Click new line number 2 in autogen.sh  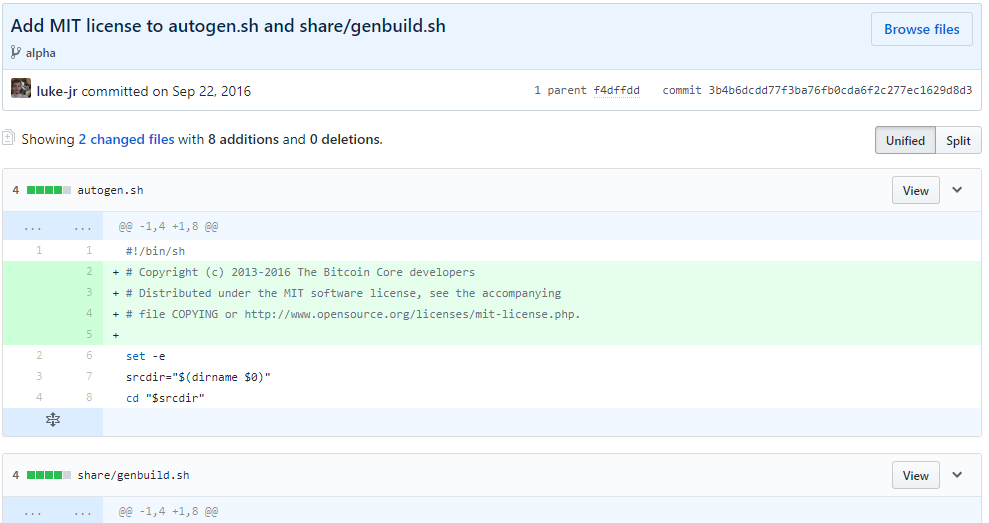88,272
